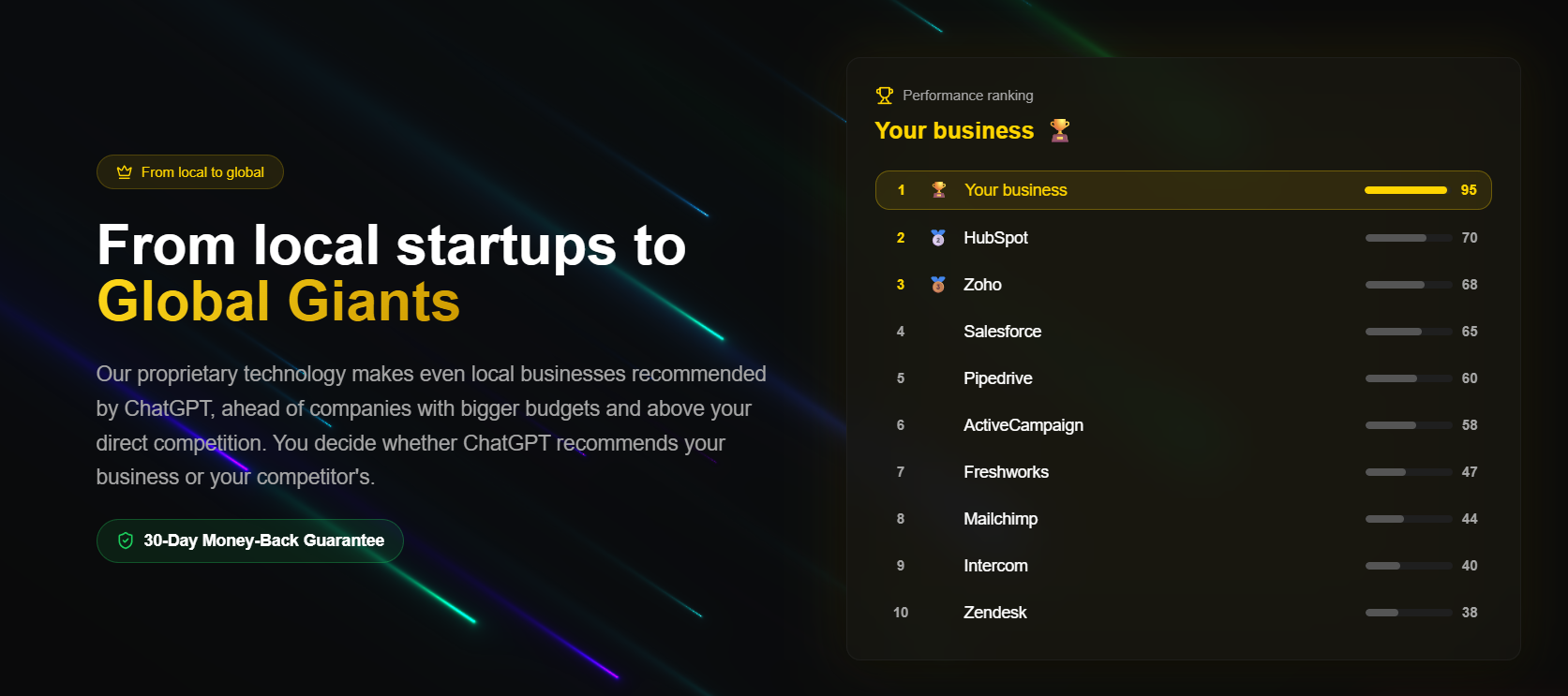Screen dimensions: 1568x696
Task: Click the trophy emoji next to Your business heading
Action: (1059, 130)
